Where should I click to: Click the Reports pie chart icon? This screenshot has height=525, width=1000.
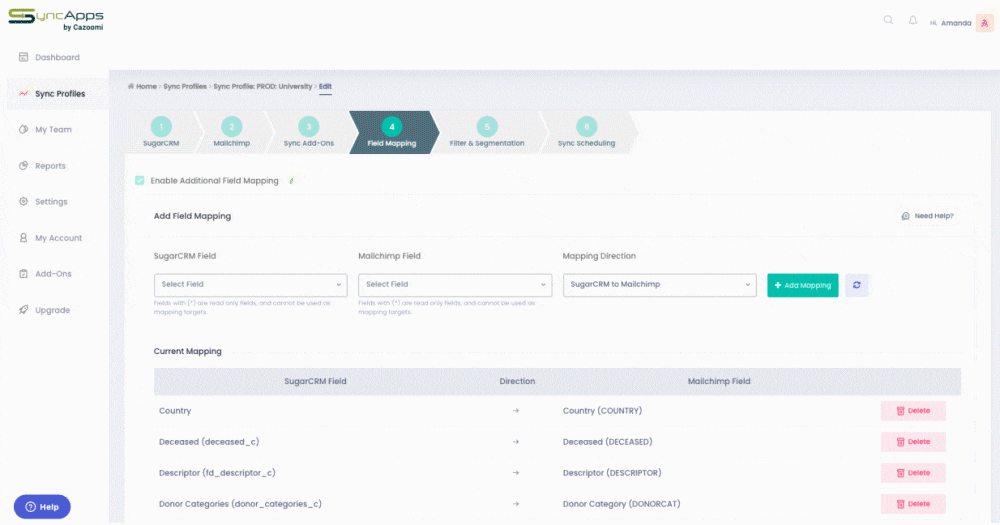point(24,165)
